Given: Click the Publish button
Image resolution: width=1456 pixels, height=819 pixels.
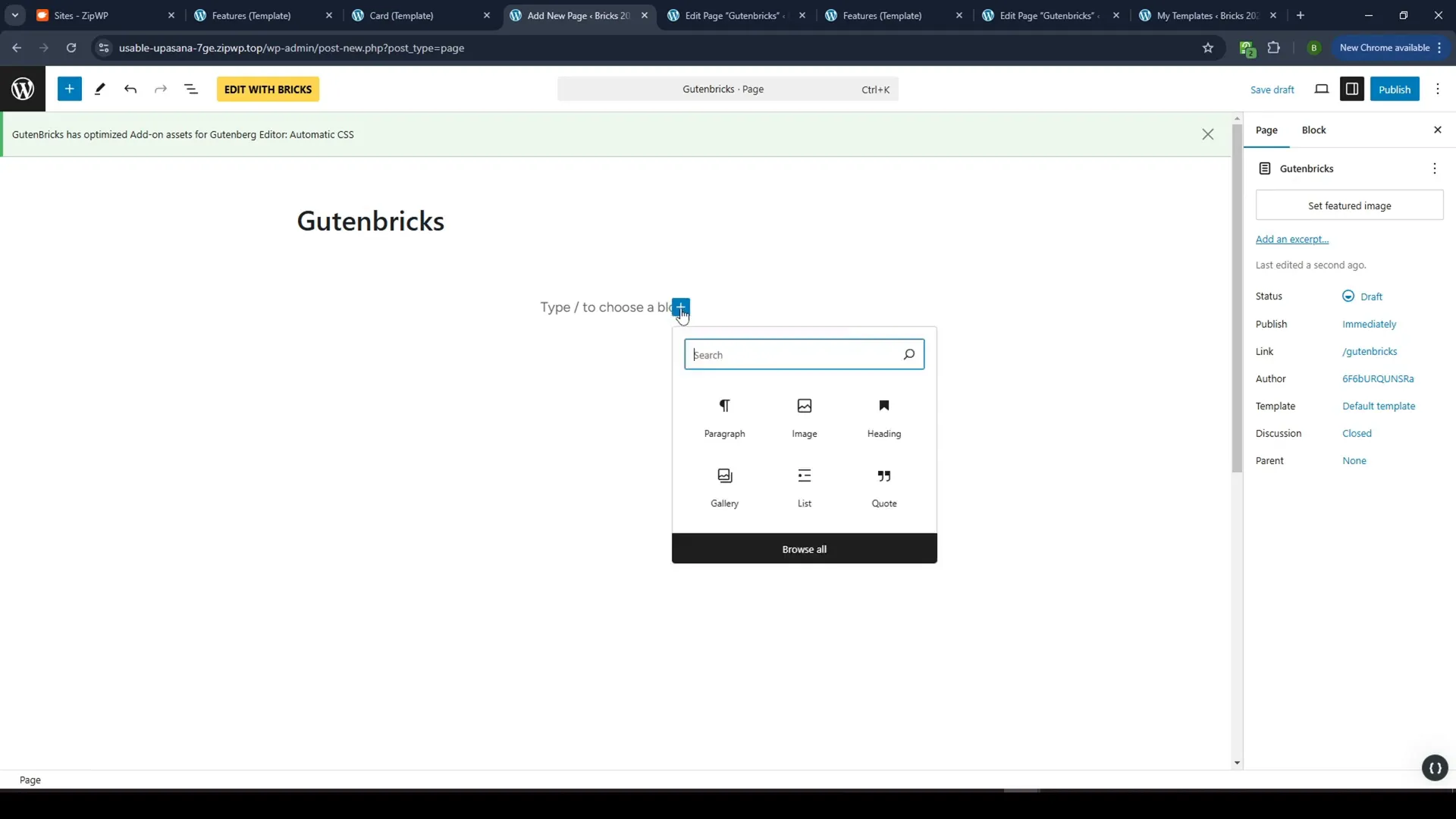Looking at the screenshot, I should pos(1394,89).
